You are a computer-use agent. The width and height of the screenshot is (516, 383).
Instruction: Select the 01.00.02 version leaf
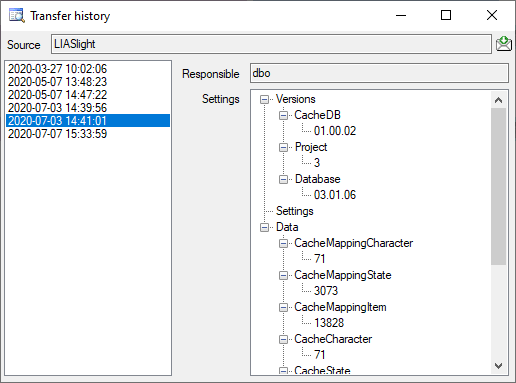(335, 131)
